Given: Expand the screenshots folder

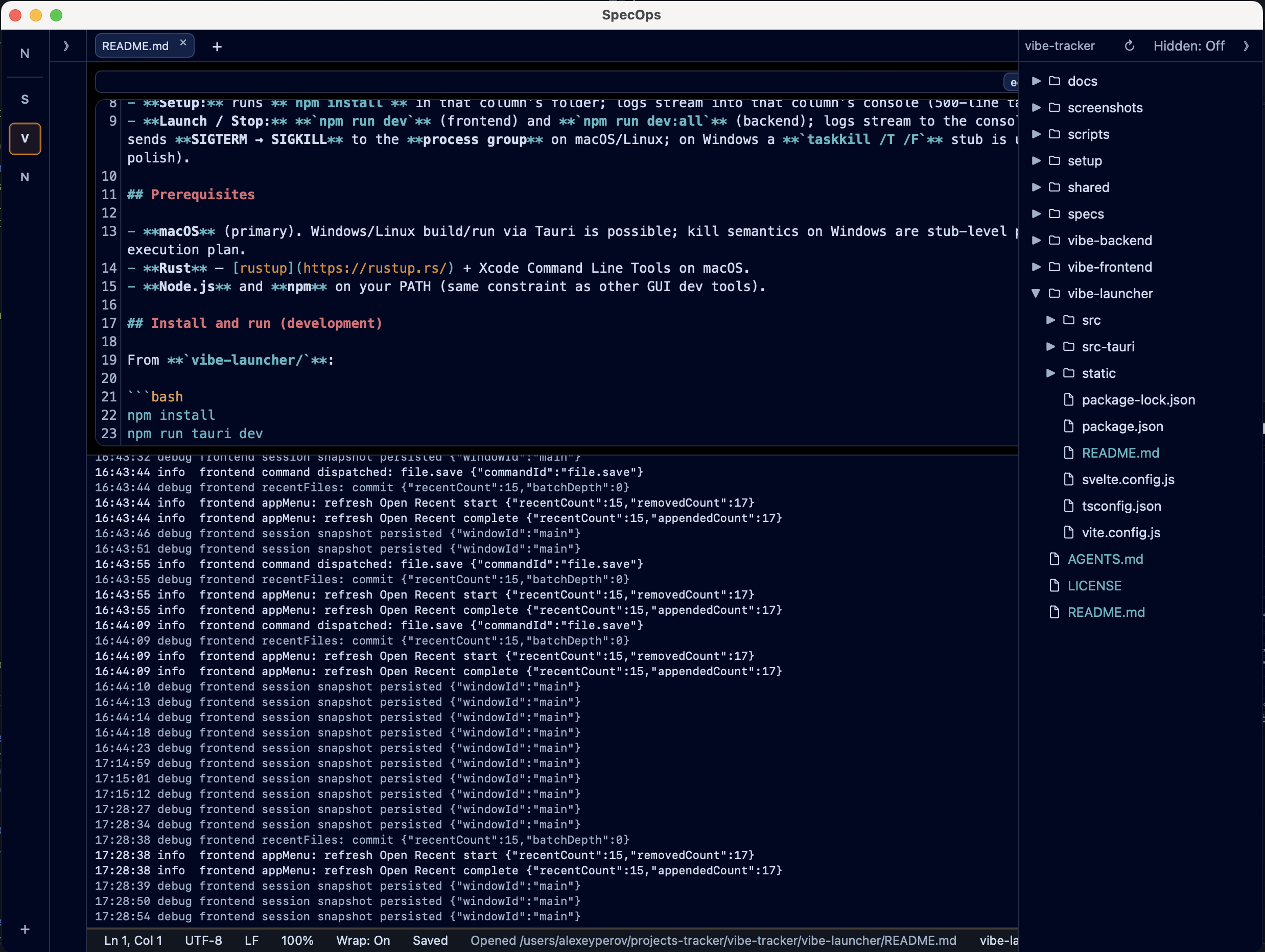Looking at the screenshot, I should click(1036, 107).
